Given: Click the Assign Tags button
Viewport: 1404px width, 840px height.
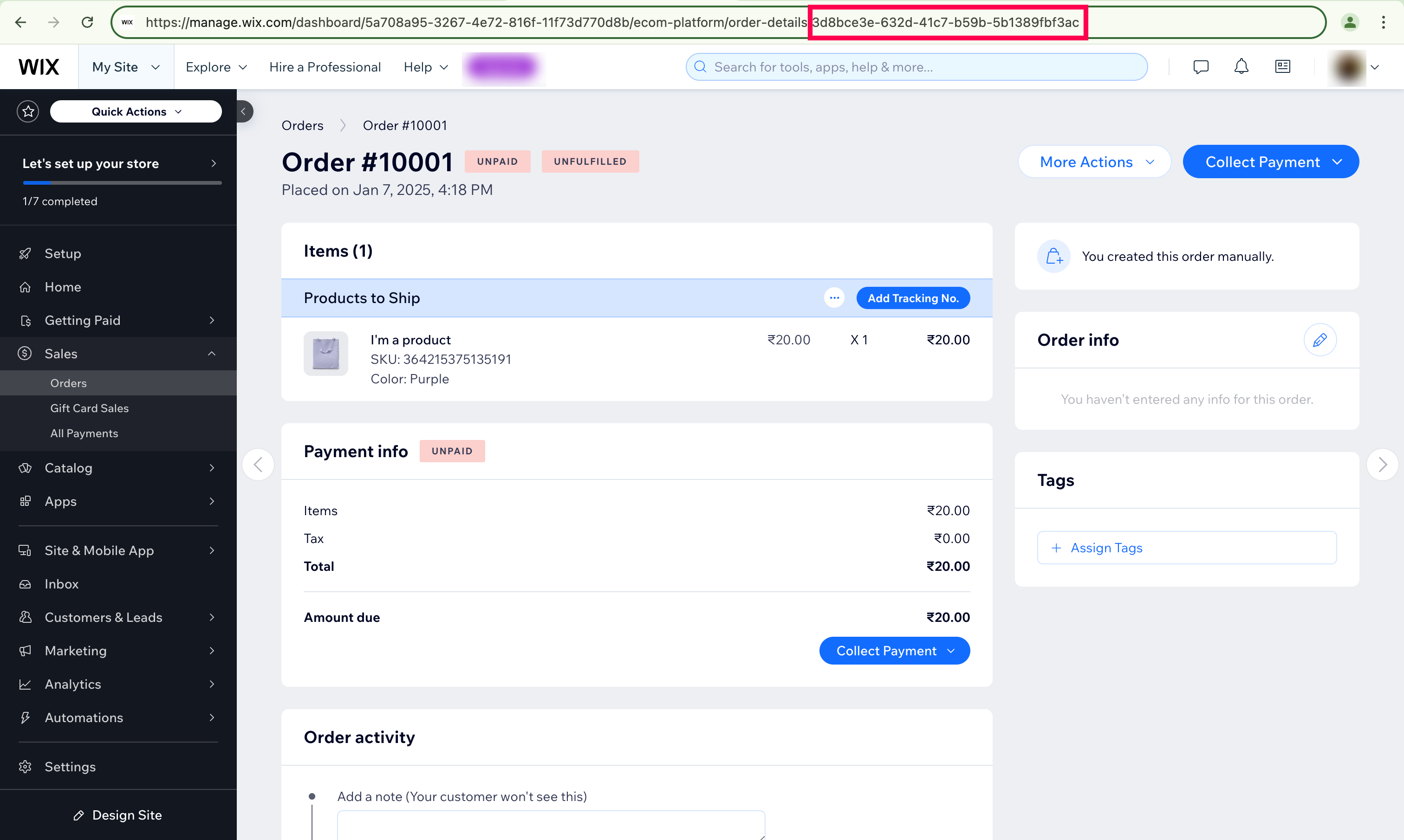Looking at the screenshot, I should [1186, 547].
